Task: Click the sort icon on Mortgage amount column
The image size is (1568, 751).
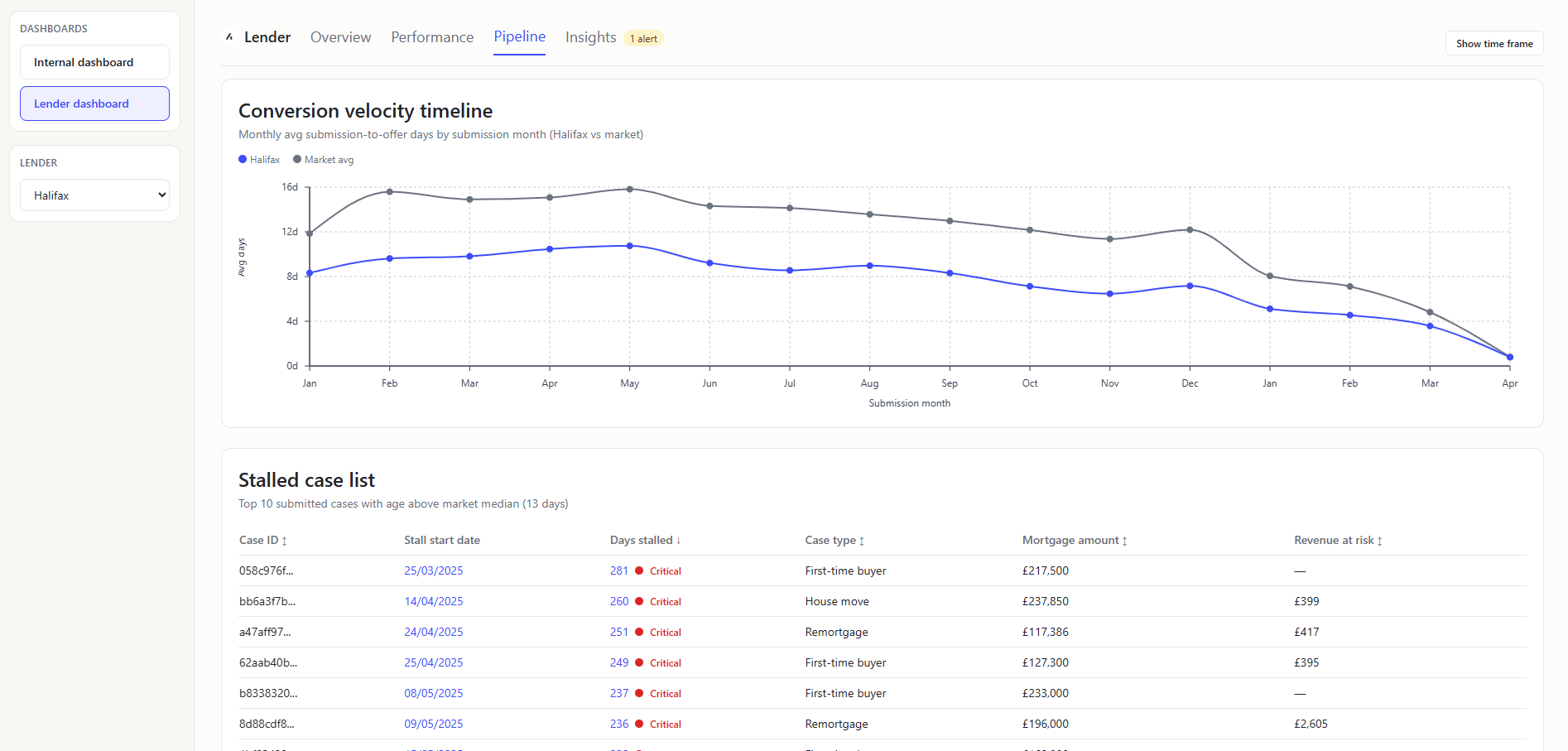Action: (1123, 540)
